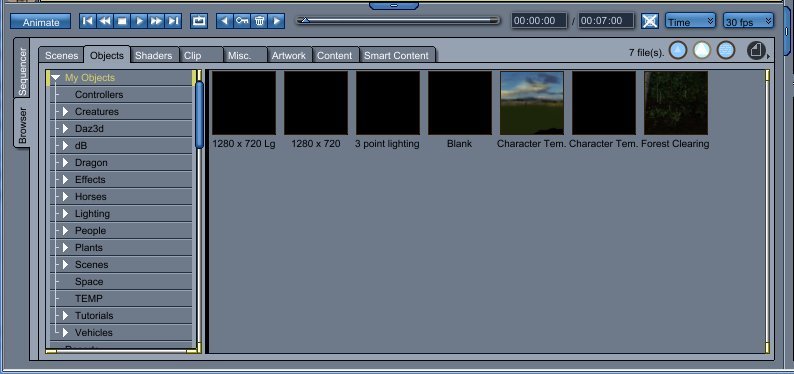Switch to the Shaders tab

(x=153, y=56)
